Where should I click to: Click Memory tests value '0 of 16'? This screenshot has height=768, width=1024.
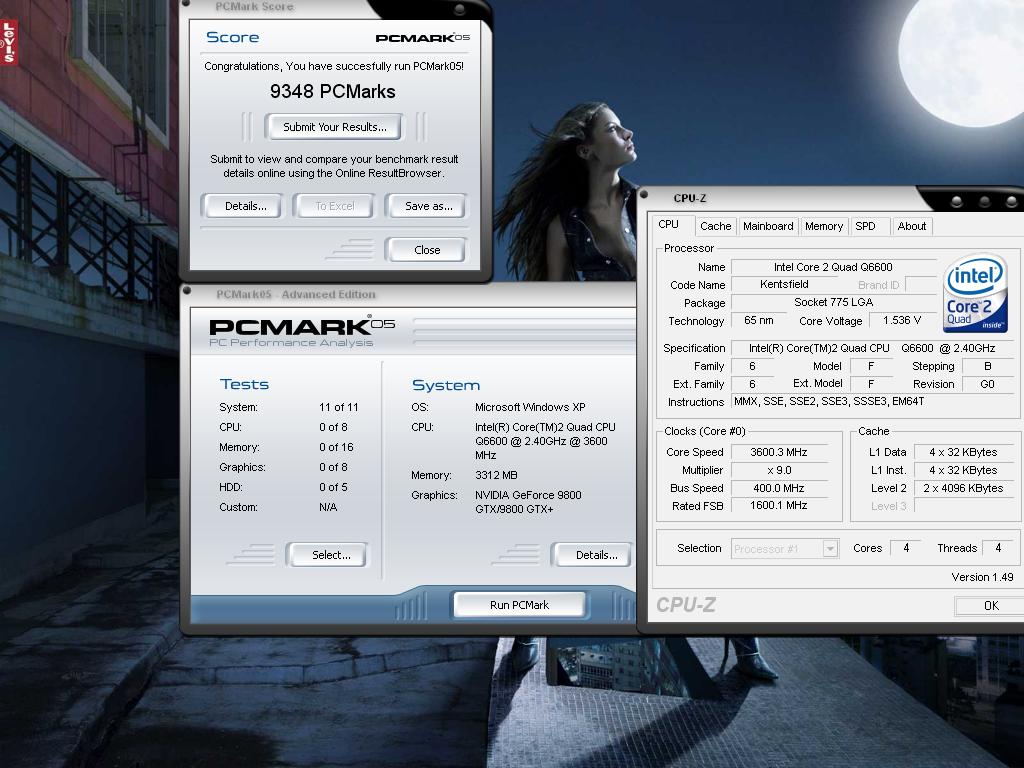tap(336, 447)
